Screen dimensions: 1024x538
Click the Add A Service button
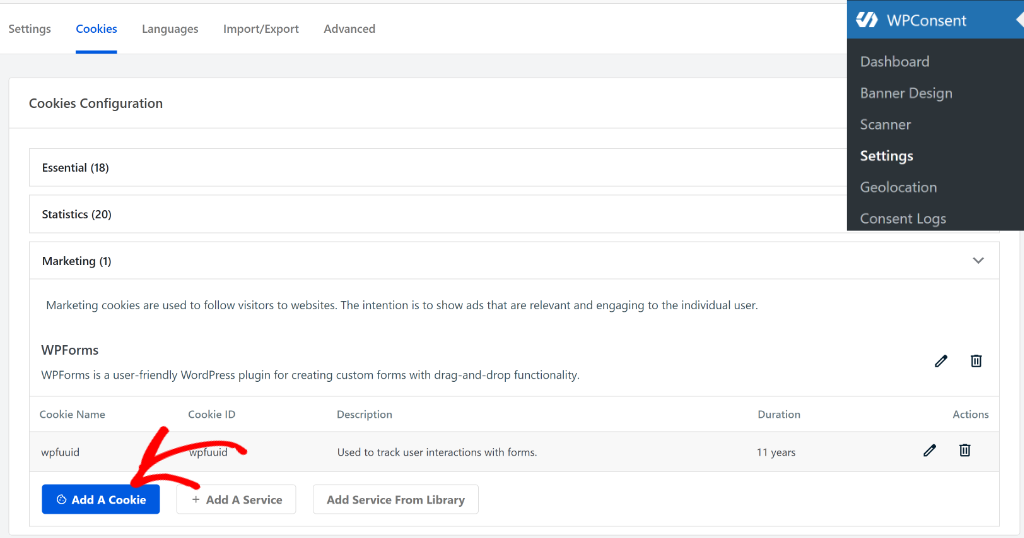coord(236,499)
